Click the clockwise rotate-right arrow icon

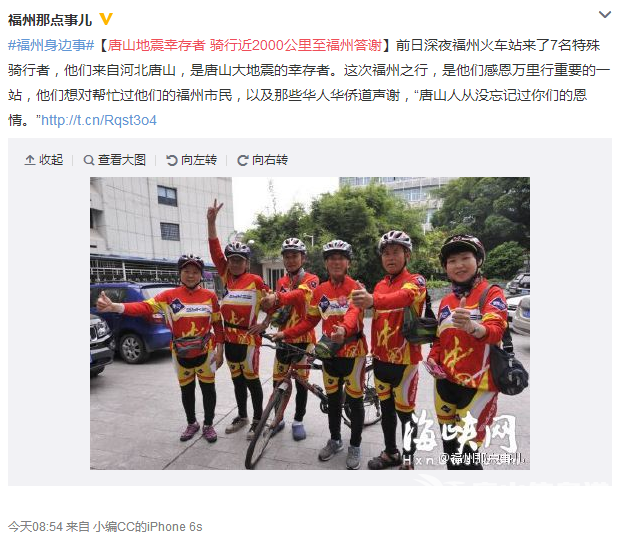tap(243, 160)
